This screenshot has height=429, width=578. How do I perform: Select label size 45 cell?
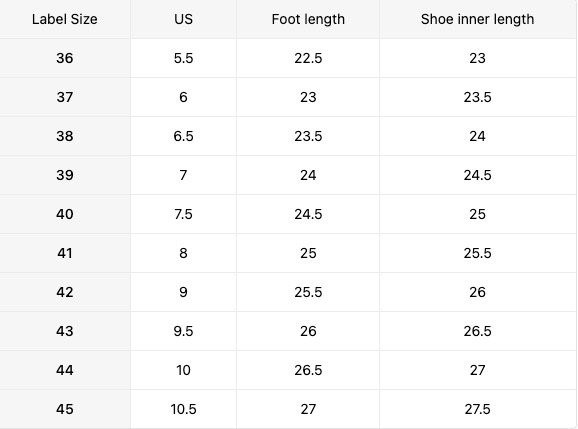[65, 409]
